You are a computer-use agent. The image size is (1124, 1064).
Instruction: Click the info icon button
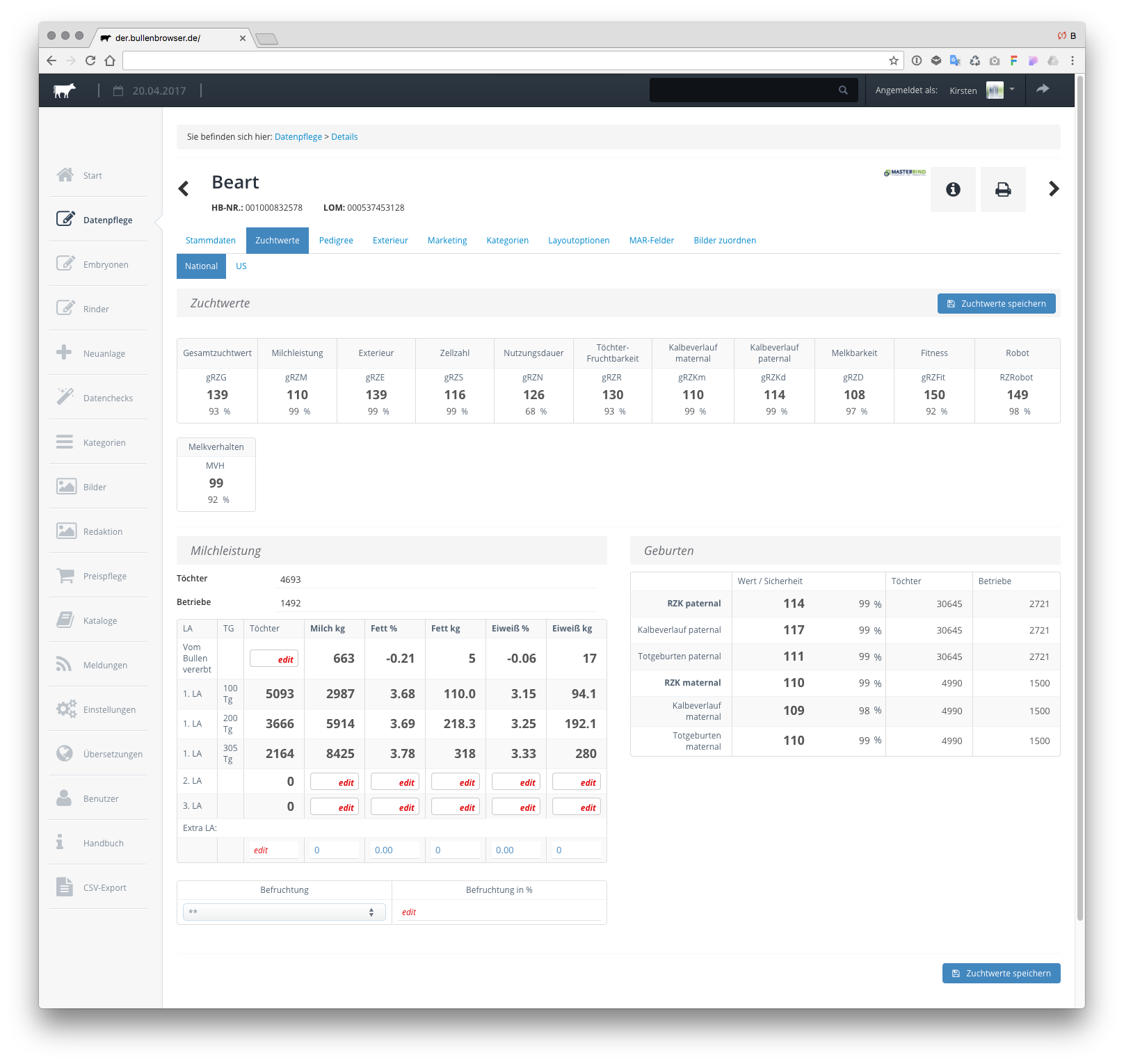pos(953,189)
